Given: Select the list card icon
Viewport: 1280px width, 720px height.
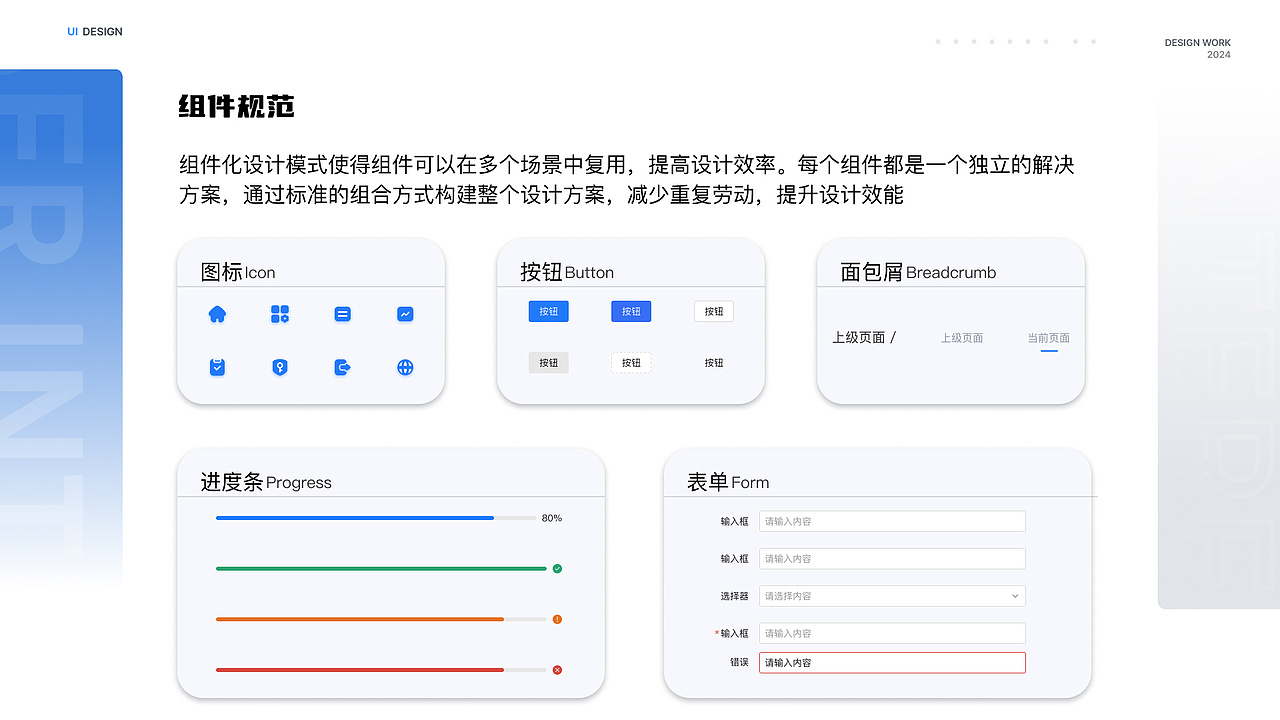Looking at the screenshot, I should (342, 313).
